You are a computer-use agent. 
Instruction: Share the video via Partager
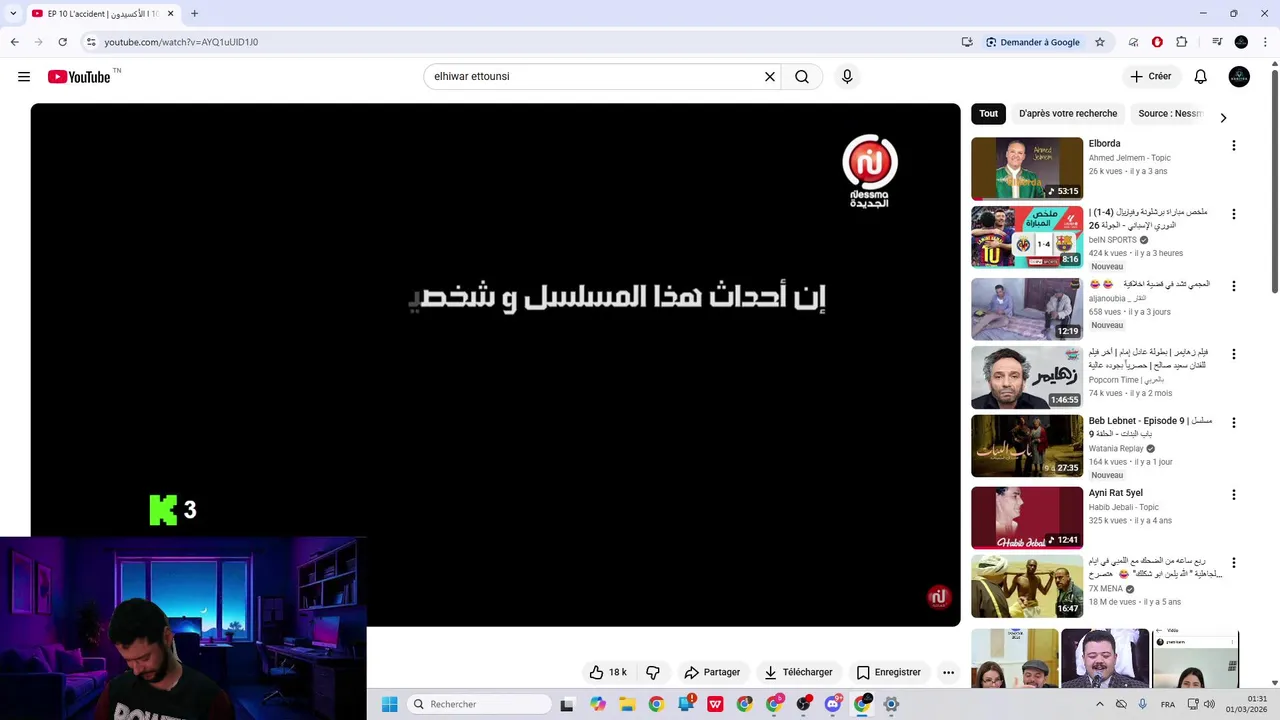click(712, 672)
